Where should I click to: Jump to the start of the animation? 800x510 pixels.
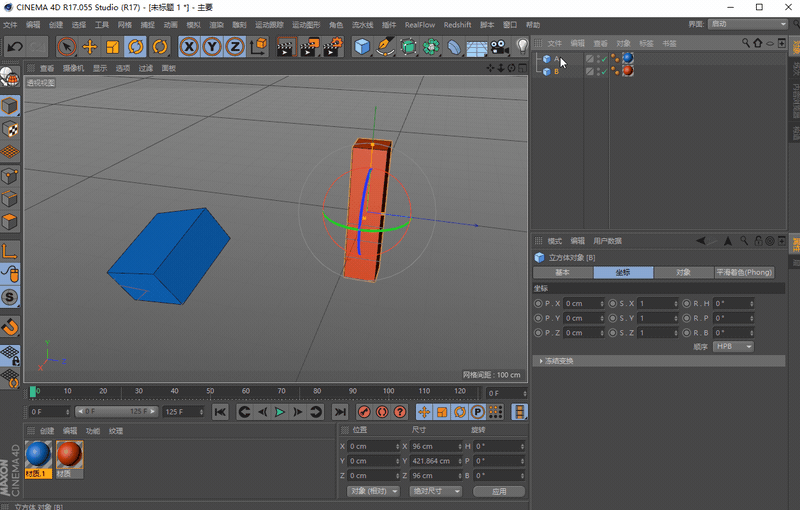tap(220, 412)
